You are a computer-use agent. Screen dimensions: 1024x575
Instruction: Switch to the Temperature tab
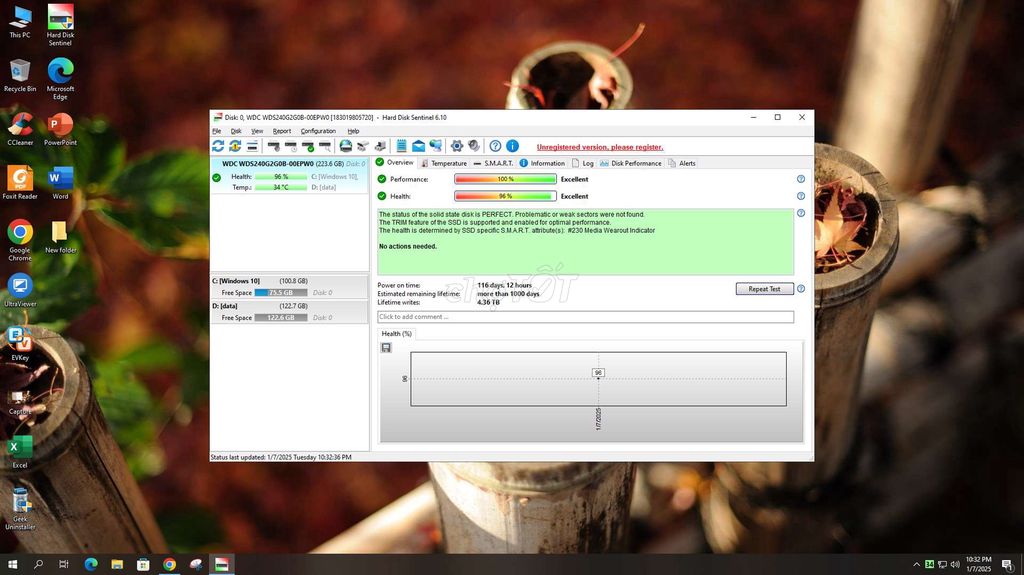click(x=443, y=163)
